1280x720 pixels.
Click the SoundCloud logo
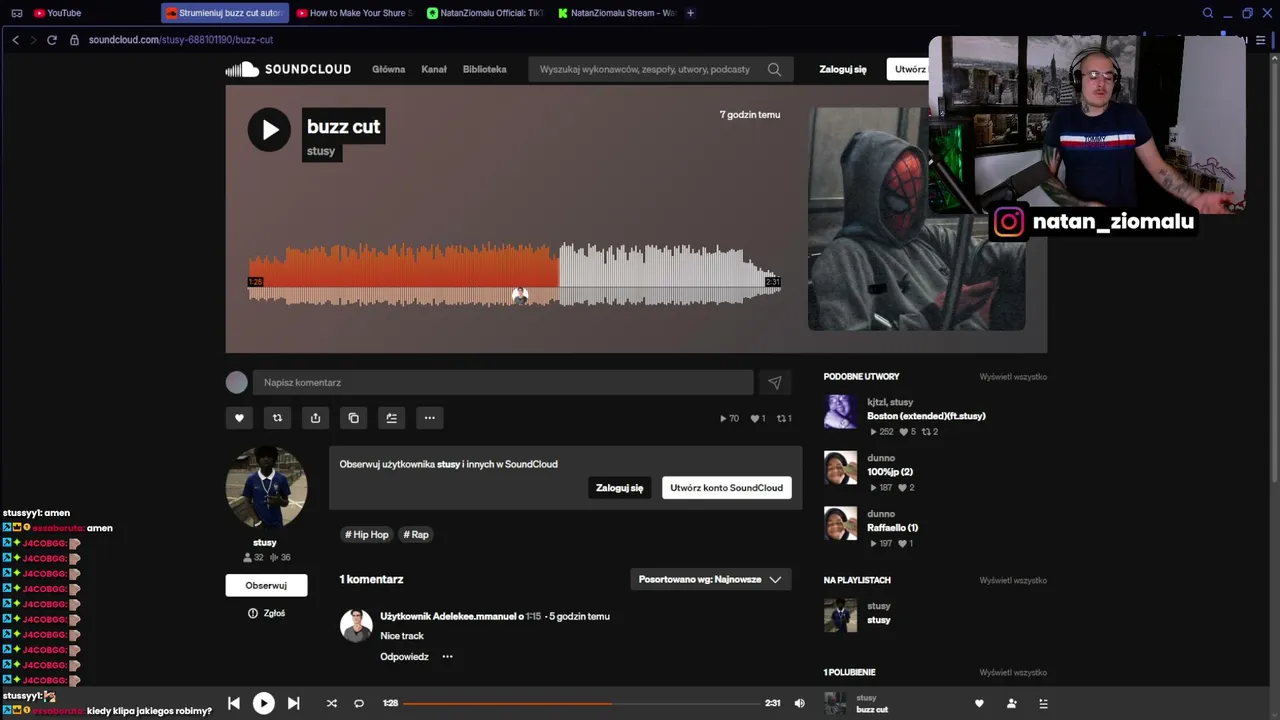point(288,69)
